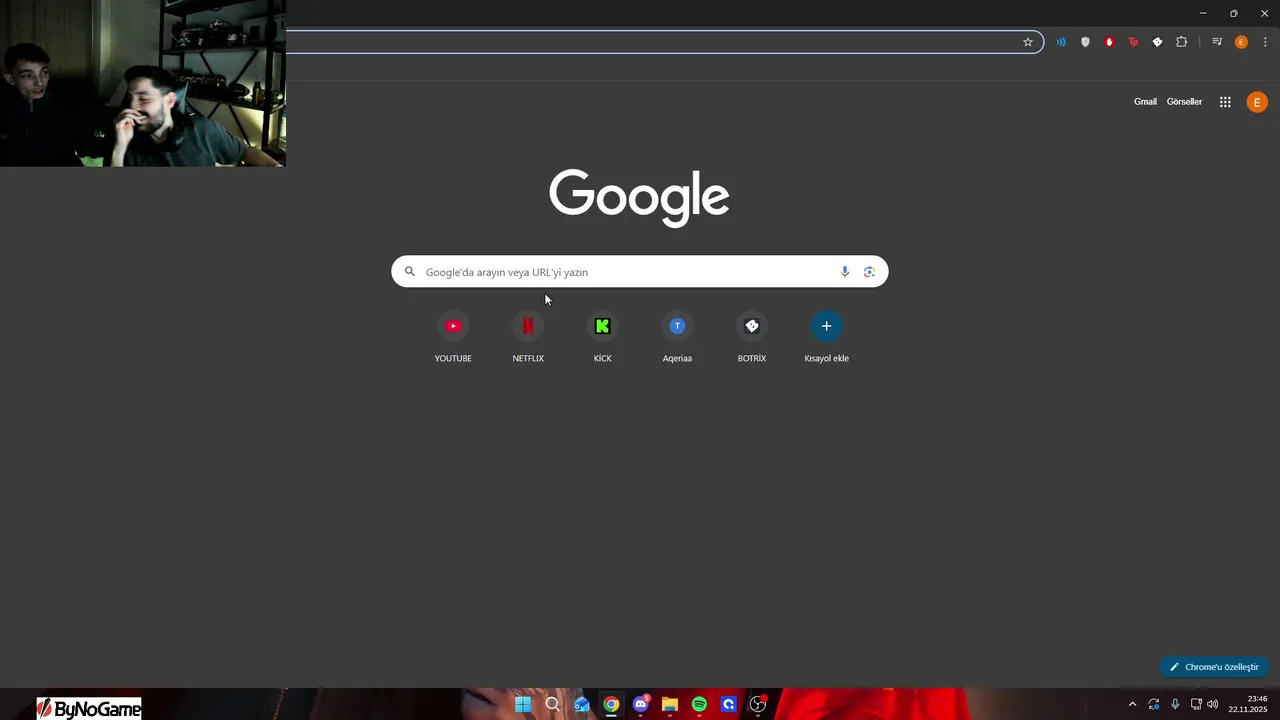Open the red hand blocker extension

point(1109,42)
